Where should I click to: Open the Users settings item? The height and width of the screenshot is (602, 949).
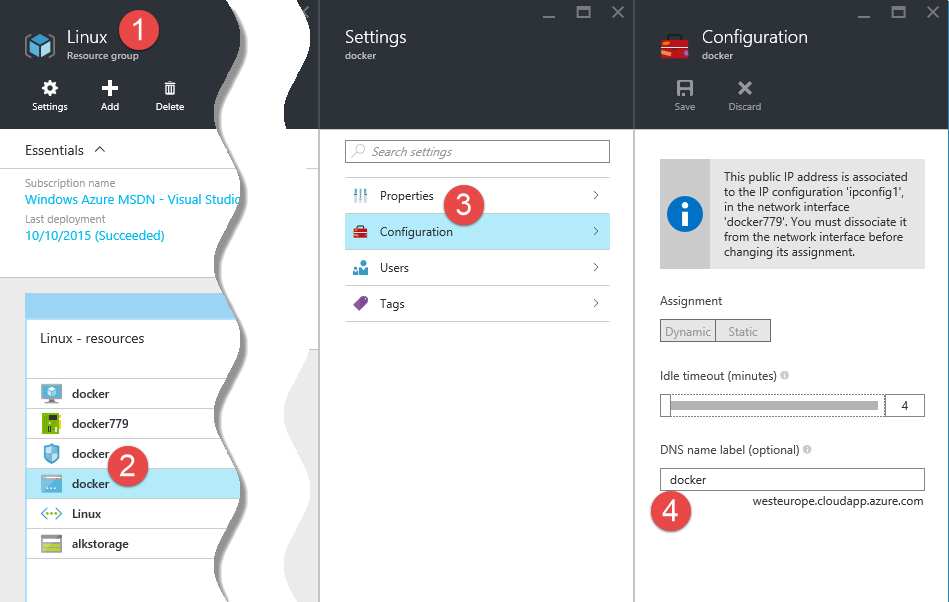tap(394, 268)
